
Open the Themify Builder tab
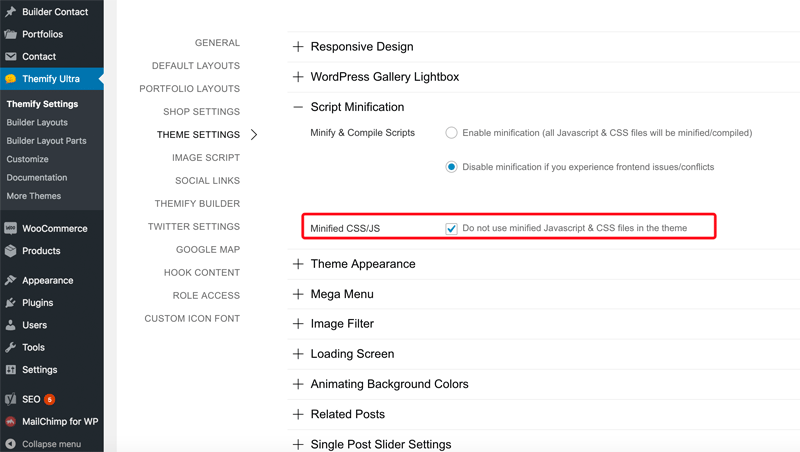coord(197,204)
